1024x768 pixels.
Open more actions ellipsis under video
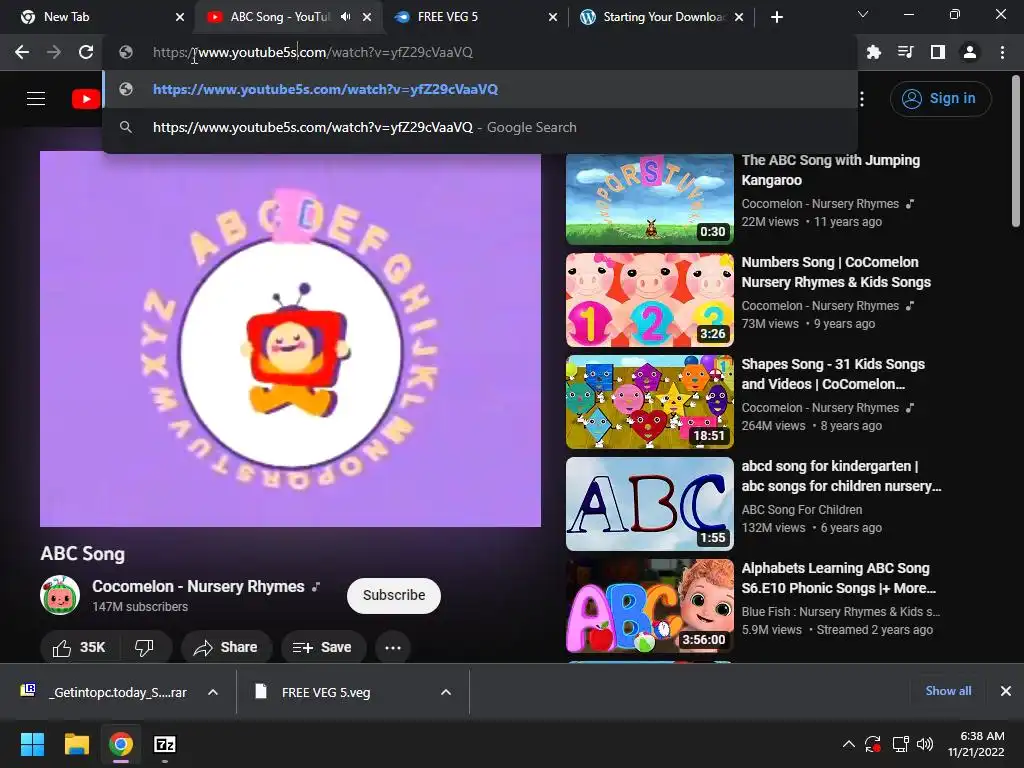[392, 647]
